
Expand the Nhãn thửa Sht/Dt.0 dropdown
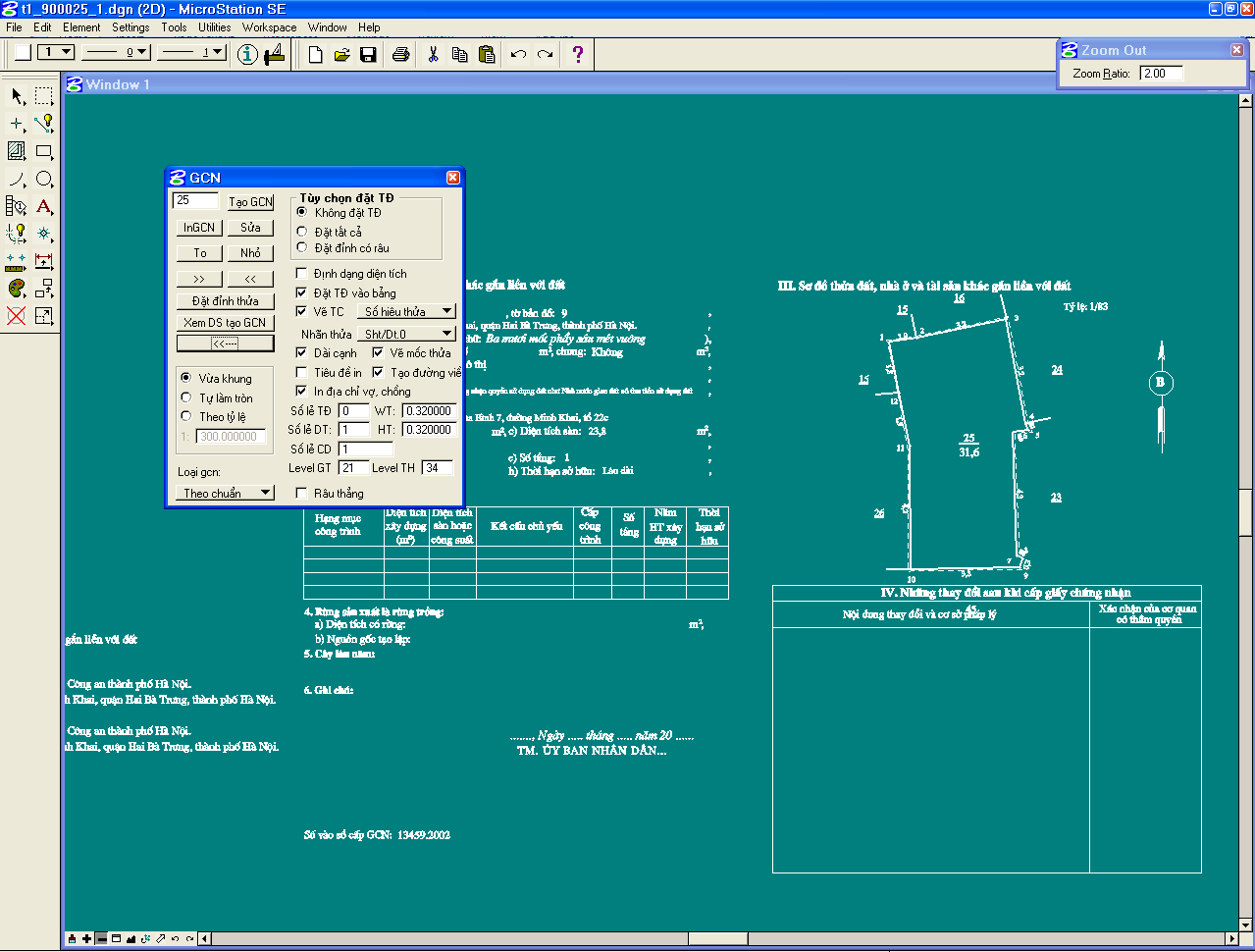point(405,334)
